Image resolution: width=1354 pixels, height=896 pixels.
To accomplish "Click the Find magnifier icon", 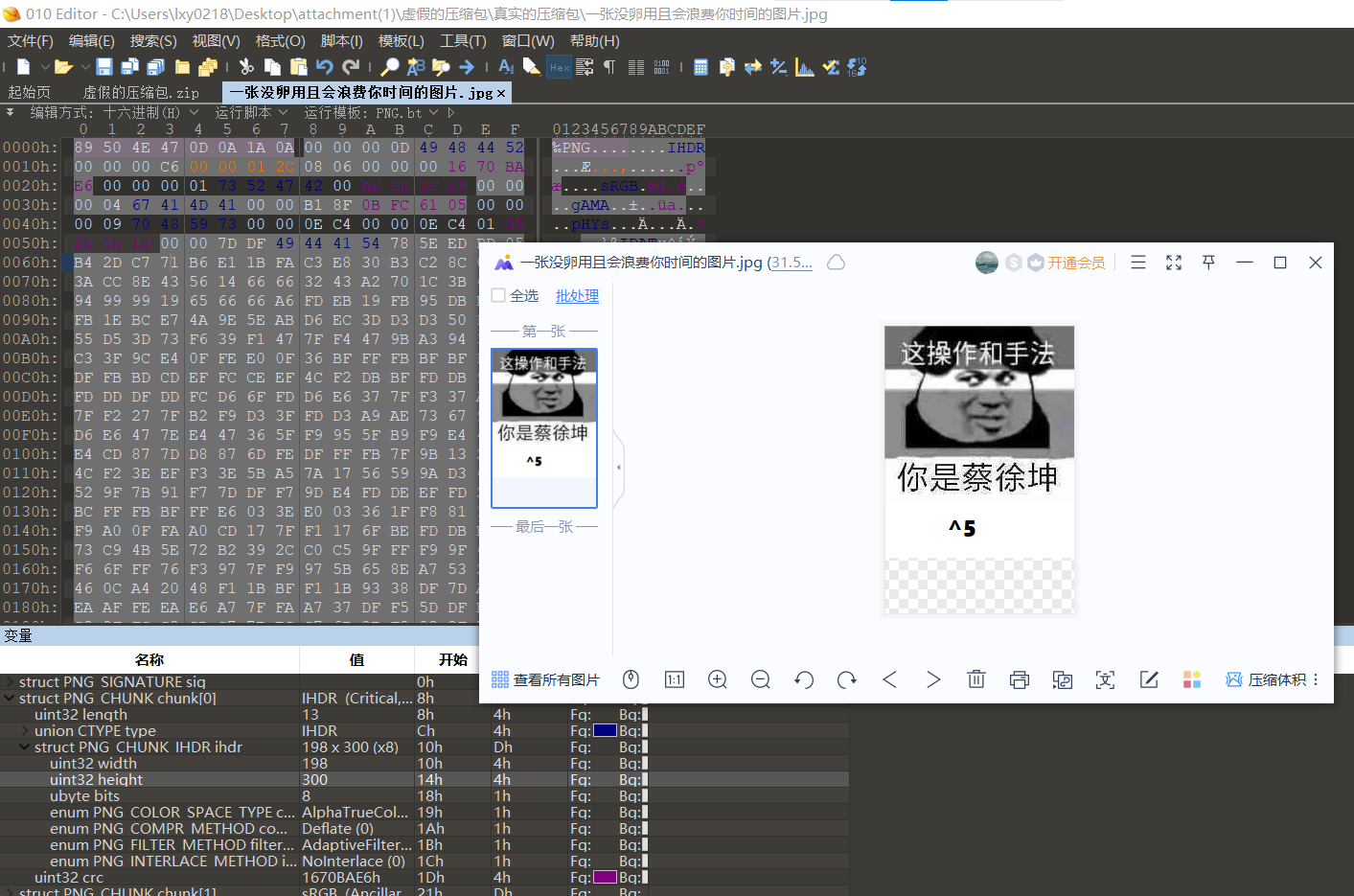I will pyautogui.click(x=390, y=67).
